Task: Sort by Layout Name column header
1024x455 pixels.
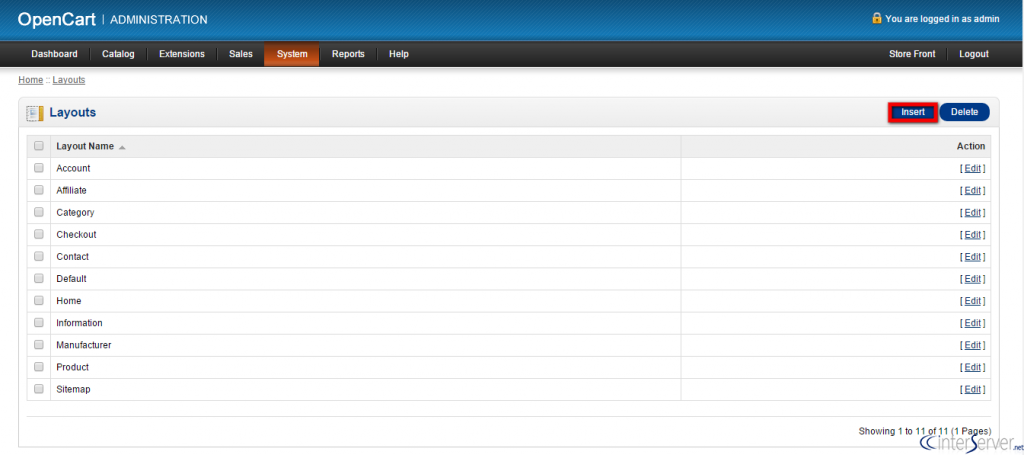Action: click(x=85, y=146)
